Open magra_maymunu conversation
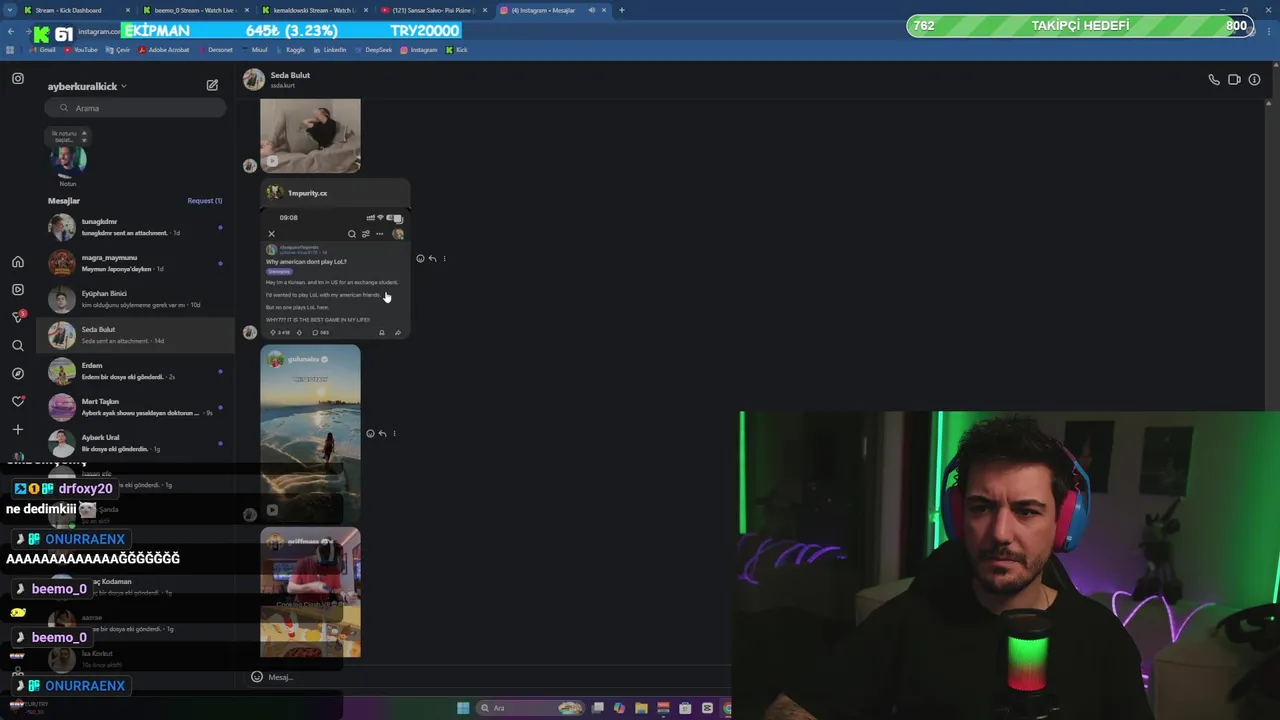 click(x=136, y=263)
